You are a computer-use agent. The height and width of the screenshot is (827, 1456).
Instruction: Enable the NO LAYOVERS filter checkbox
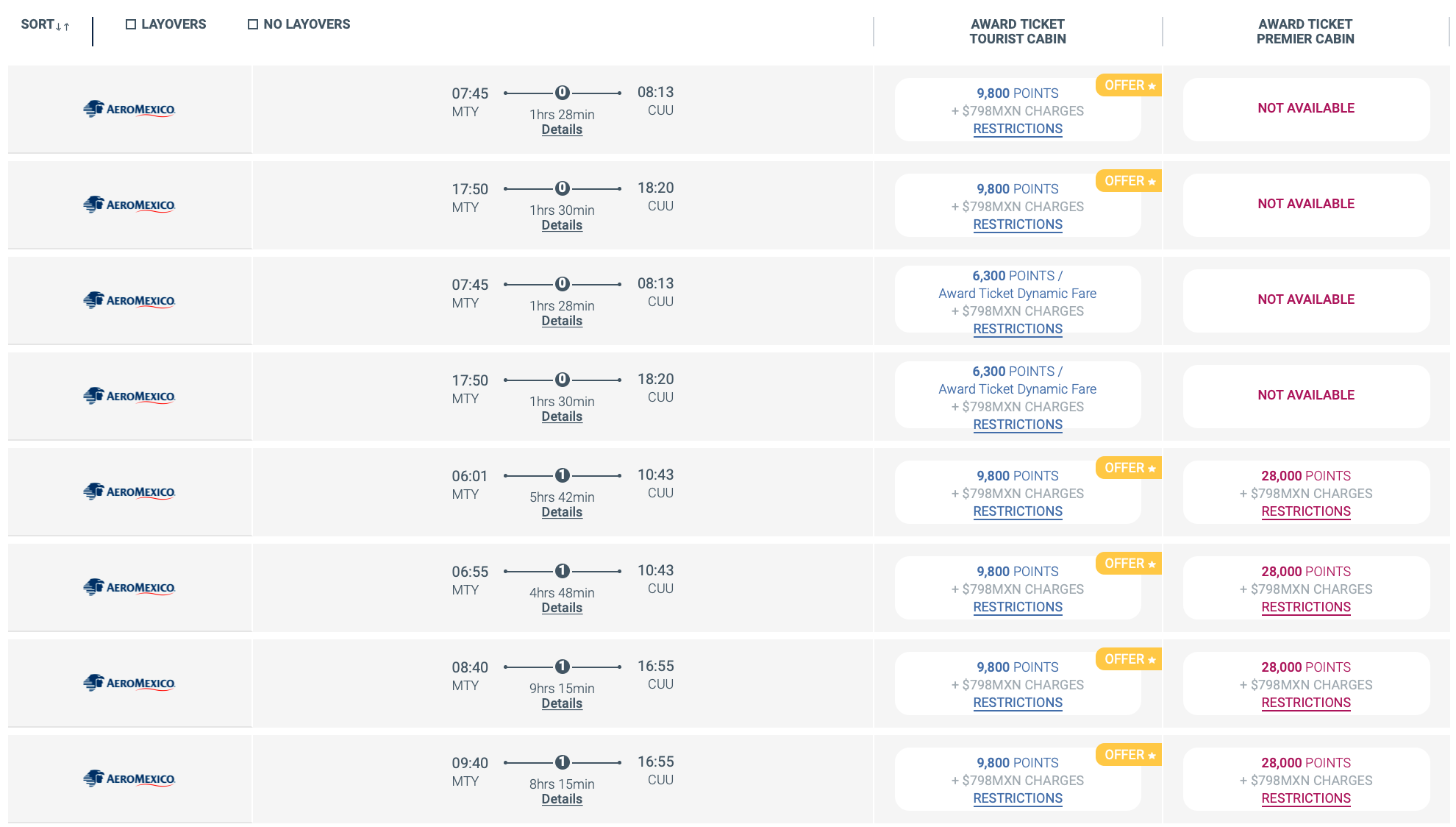253,24
